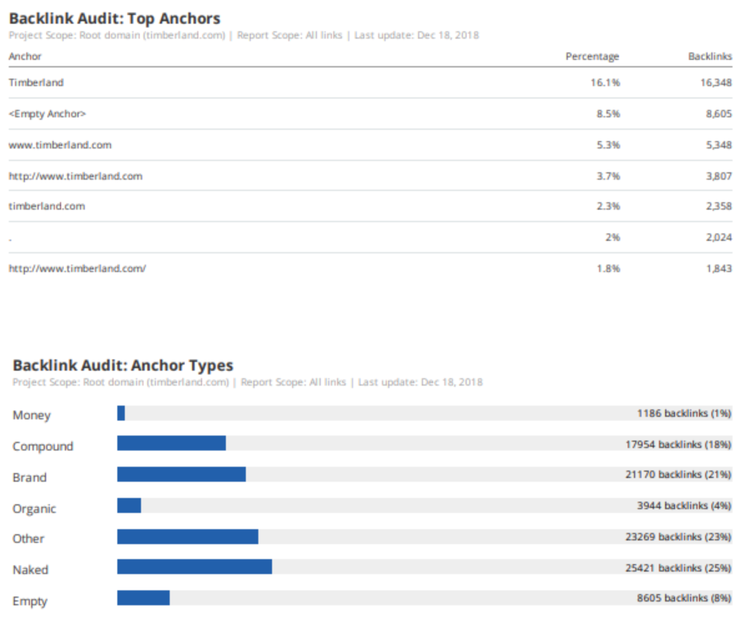The height and width of the screenshot is (634, 750).
Task: Click the 3,807 backlinks count
Action: [719, 176]
